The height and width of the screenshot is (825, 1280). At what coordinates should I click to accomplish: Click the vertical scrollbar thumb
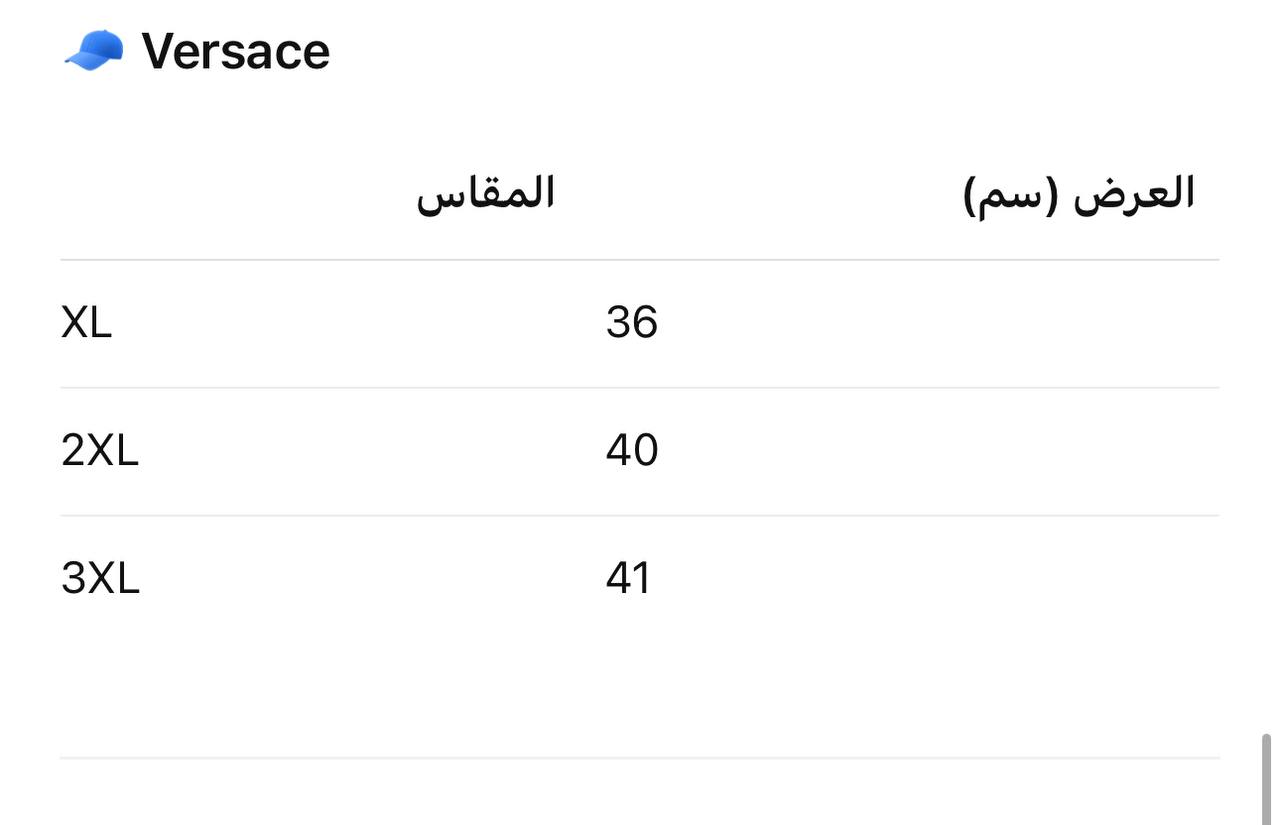[x=1266, y=780]
